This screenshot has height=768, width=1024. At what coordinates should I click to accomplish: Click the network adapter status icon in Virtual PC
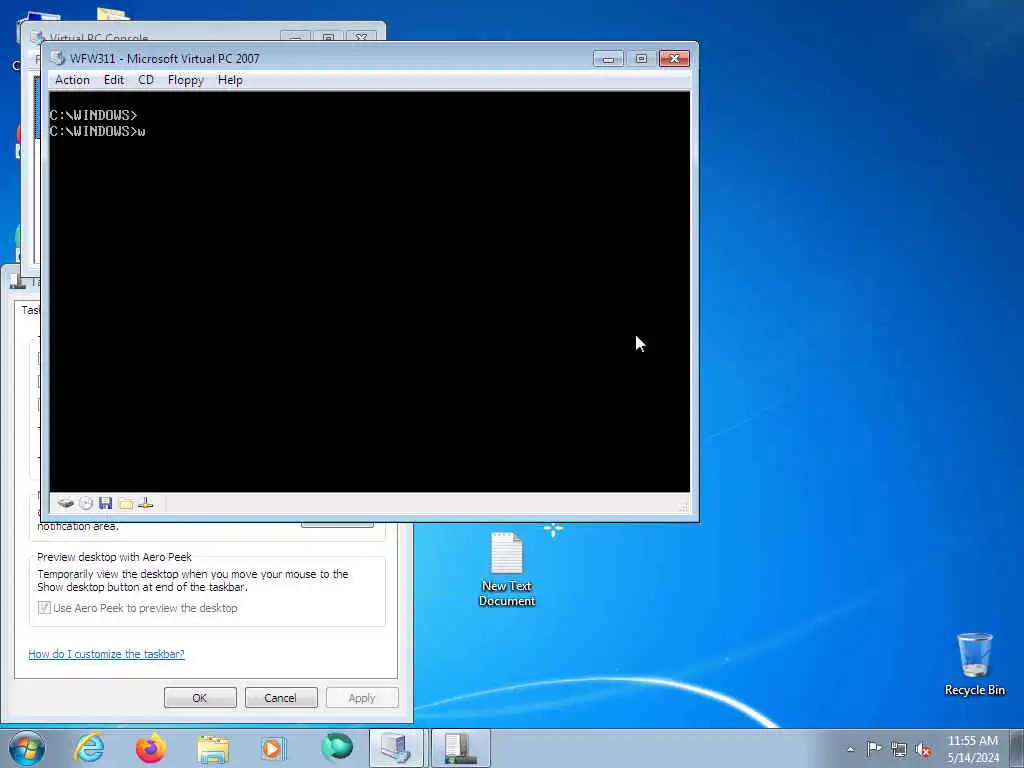click(x=146, y=503)
